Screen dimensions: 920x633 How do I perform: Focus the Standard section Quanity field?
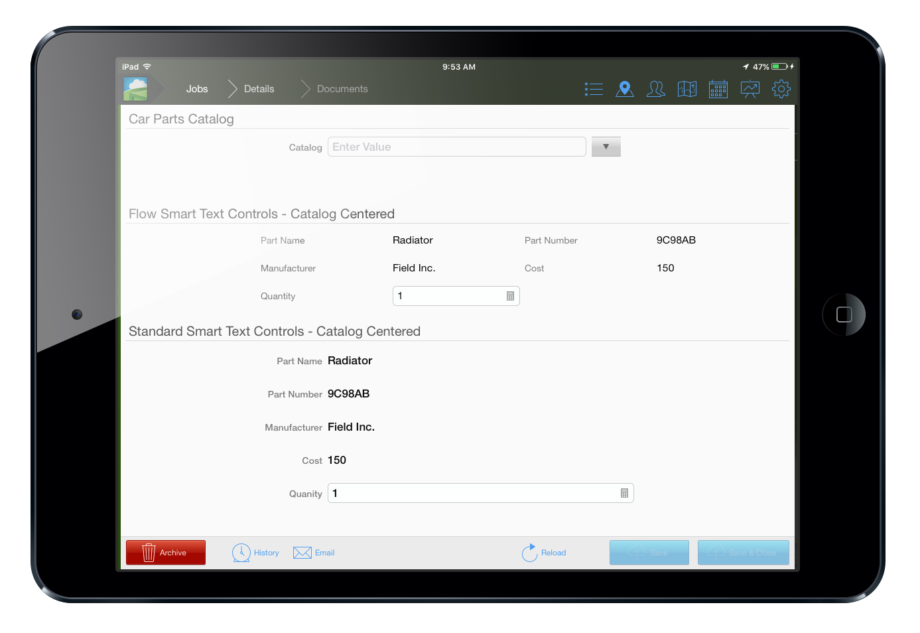[481, 493]
